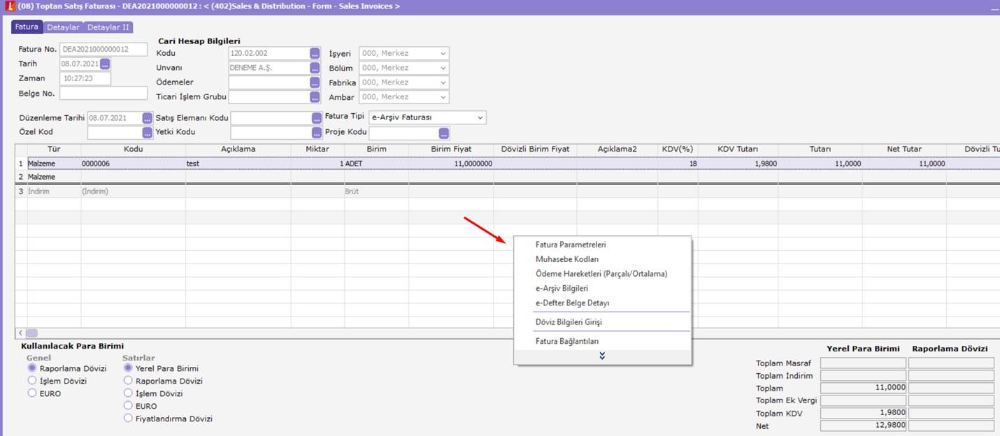
Task: Click the Özel Kod input field
Action: [x=114, y=133]
